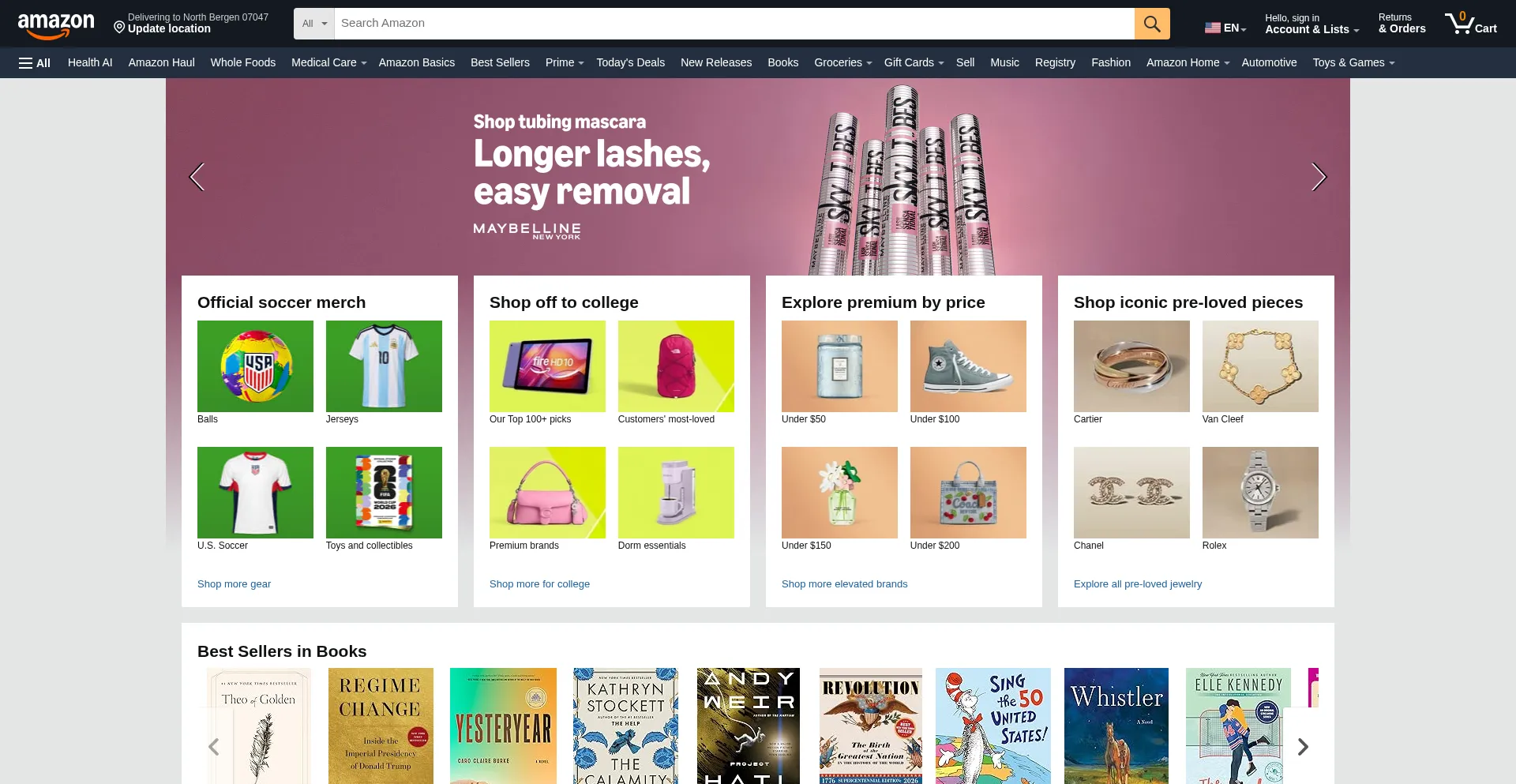
Task: Open the Music nav item
Action: coord(1005,63)
